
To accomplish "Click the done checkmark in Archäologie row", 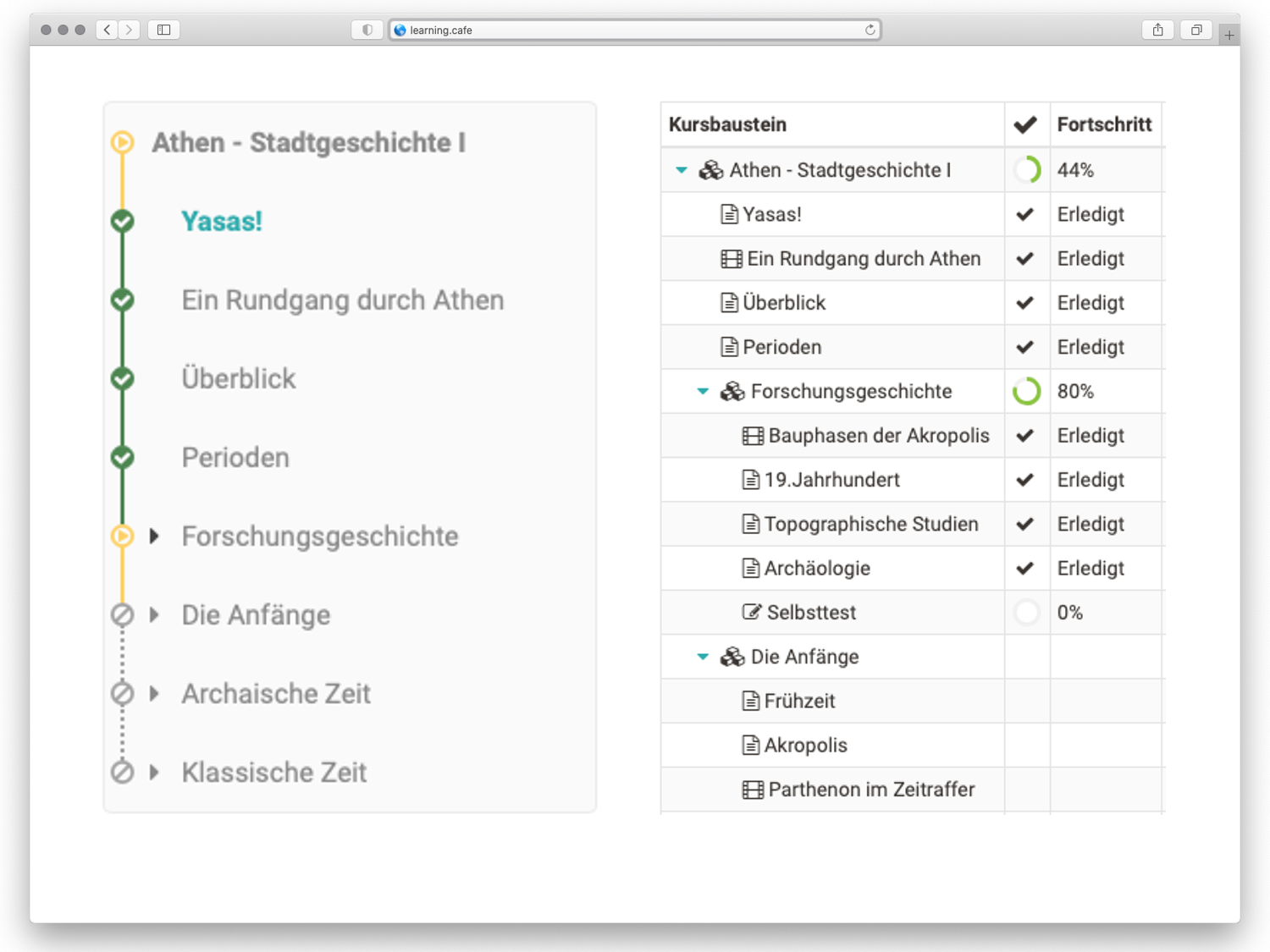I will tap(1024, 568).
